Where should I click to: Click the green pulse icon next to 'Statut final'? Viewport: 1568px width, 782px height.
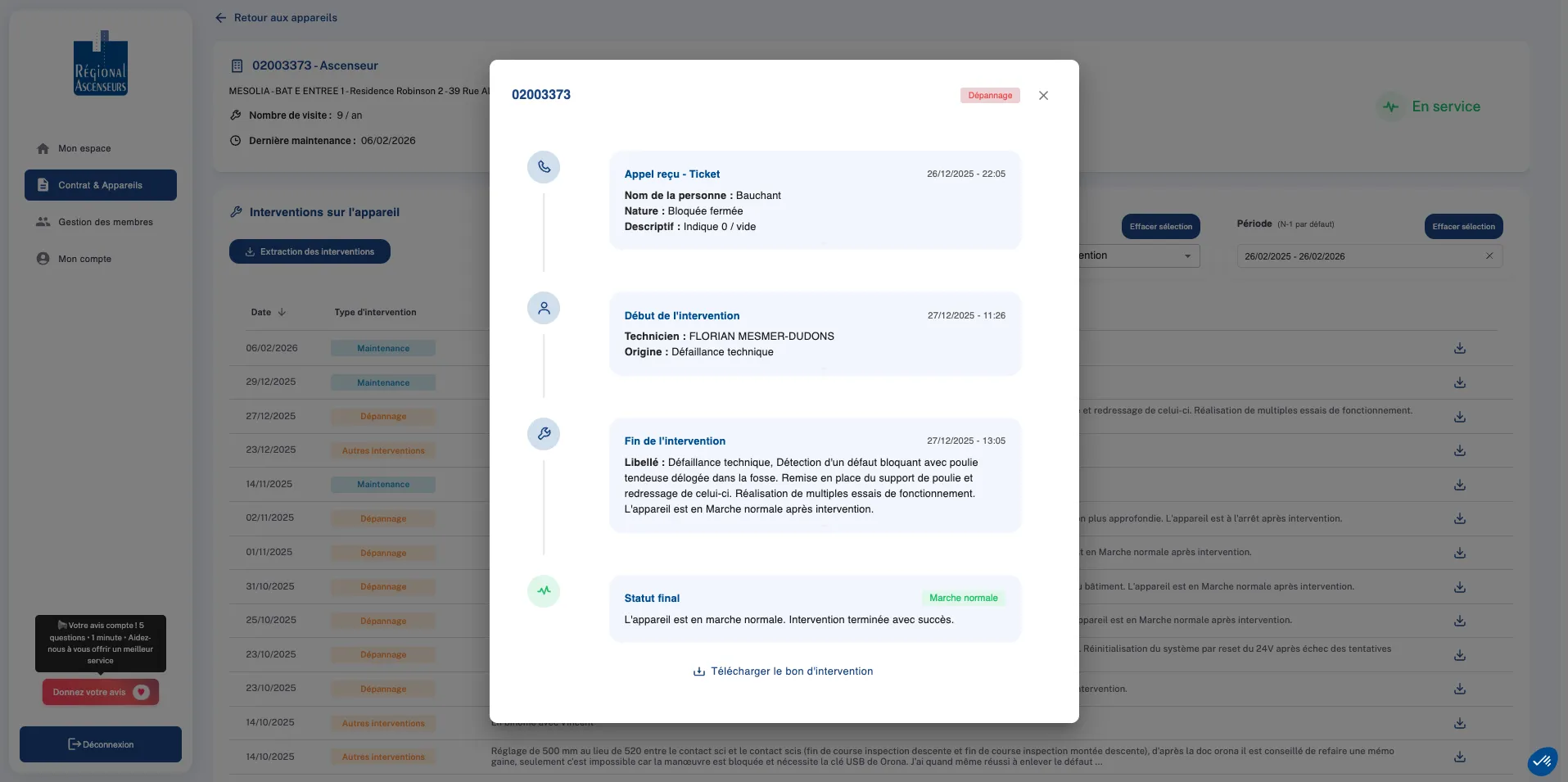pyautogui.click(x=544, y=591)
